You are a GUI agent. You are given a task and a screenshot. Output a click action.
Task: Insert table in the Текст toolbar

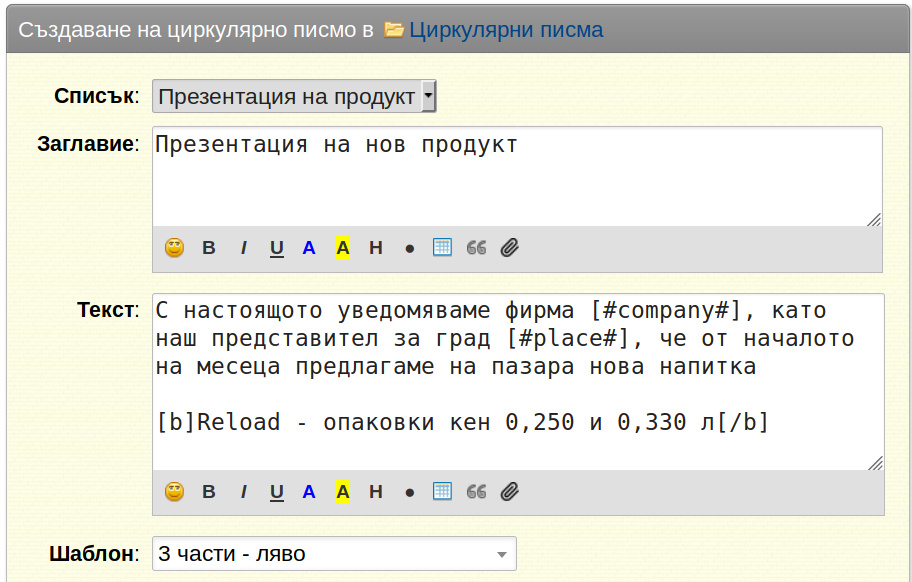pos(442,491)
